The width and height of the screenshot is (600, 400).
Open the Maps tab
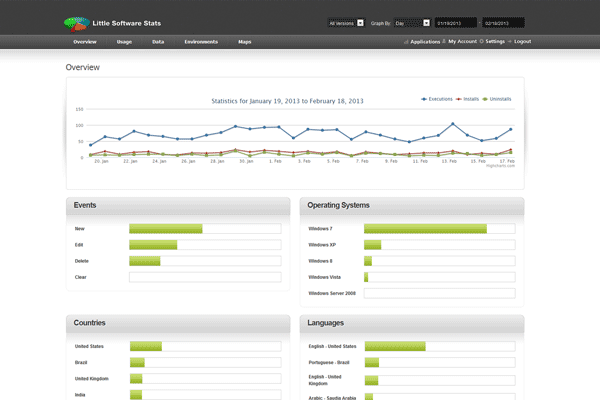pyautogui.click(x=245, y=42)
